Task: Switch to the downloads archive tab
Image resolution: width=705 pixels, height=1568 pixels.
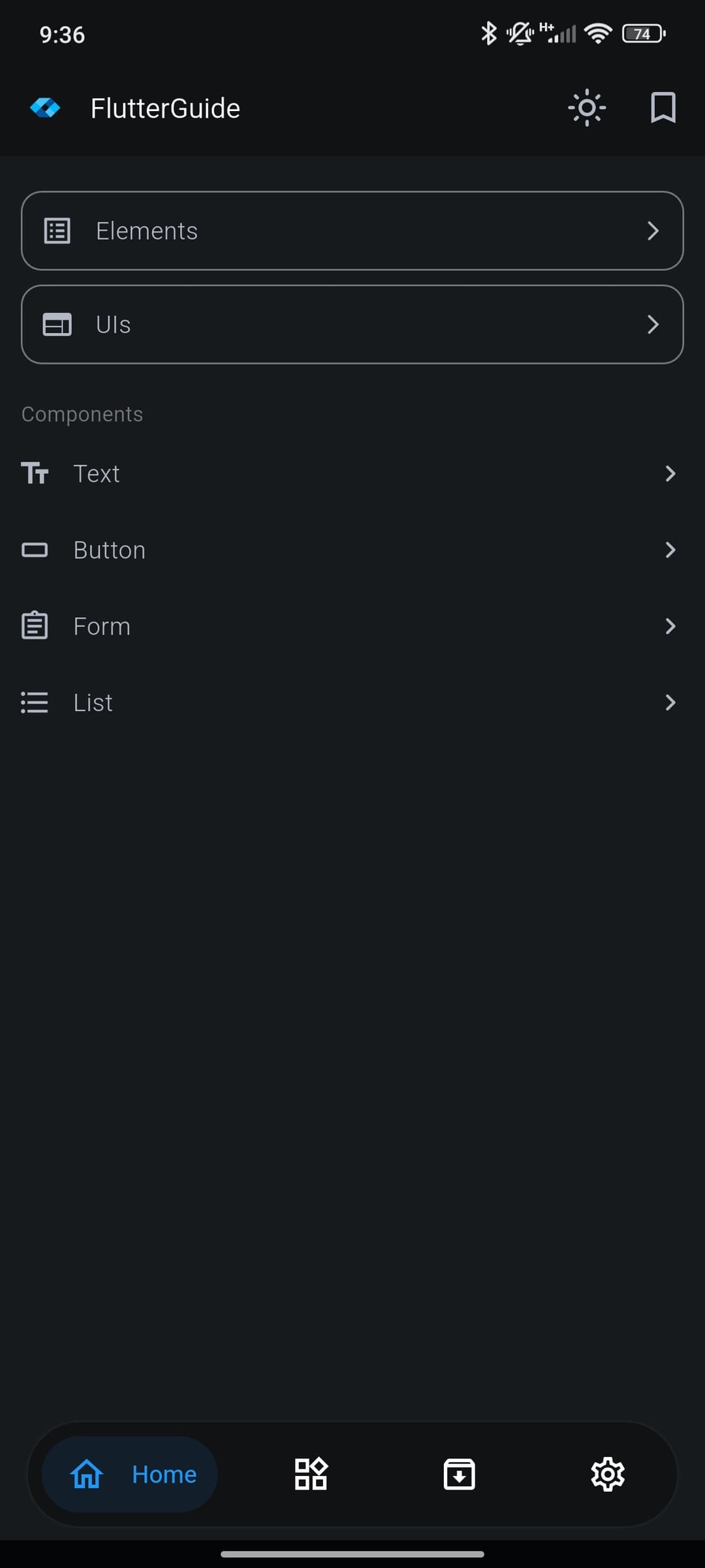Action: pyautogui.click(x=459, y=1474)
